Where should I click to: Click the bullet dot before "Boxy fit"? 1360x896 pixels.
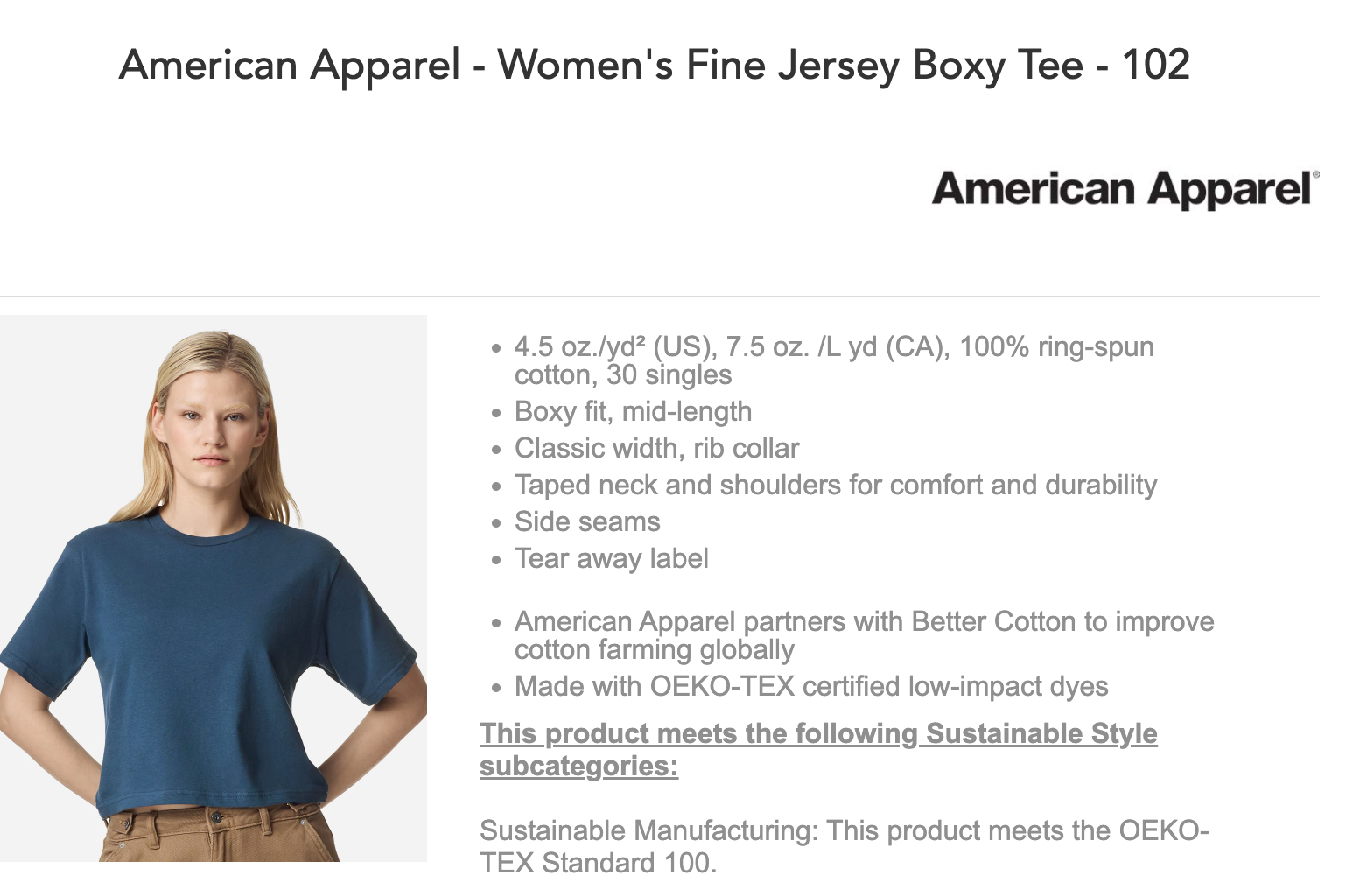(496, 413)
